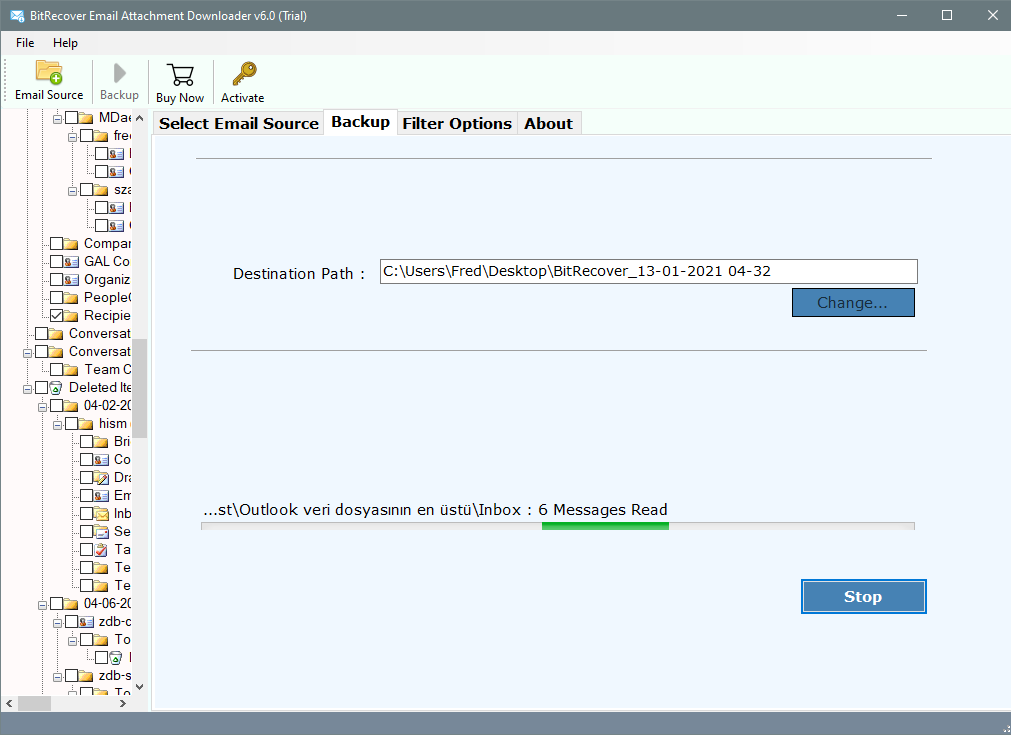The width and height of the screenshot is (1011, 735).
Task: Click the backup progress bar
Action: (558, 526)
